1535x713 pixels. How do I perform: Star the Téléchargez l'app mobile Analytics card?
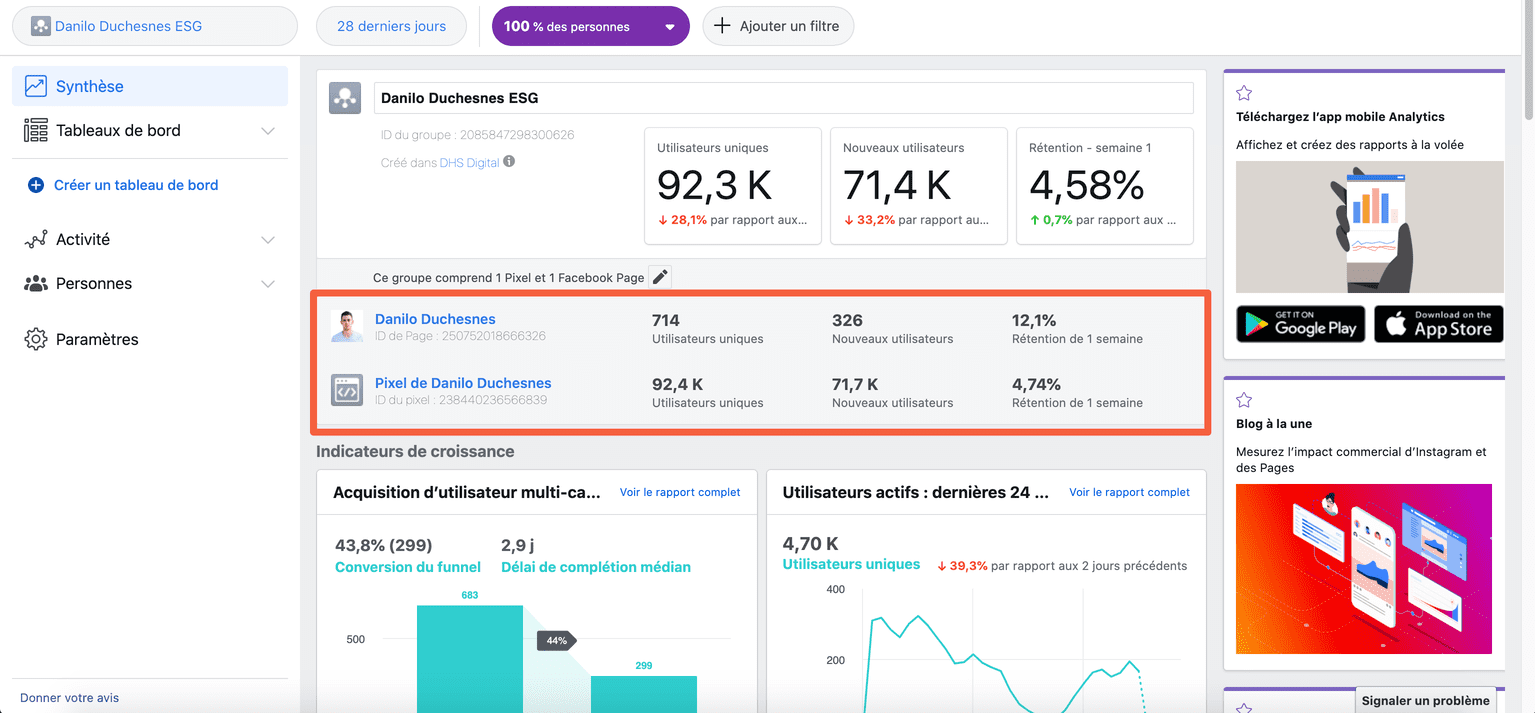point(1244,93)
